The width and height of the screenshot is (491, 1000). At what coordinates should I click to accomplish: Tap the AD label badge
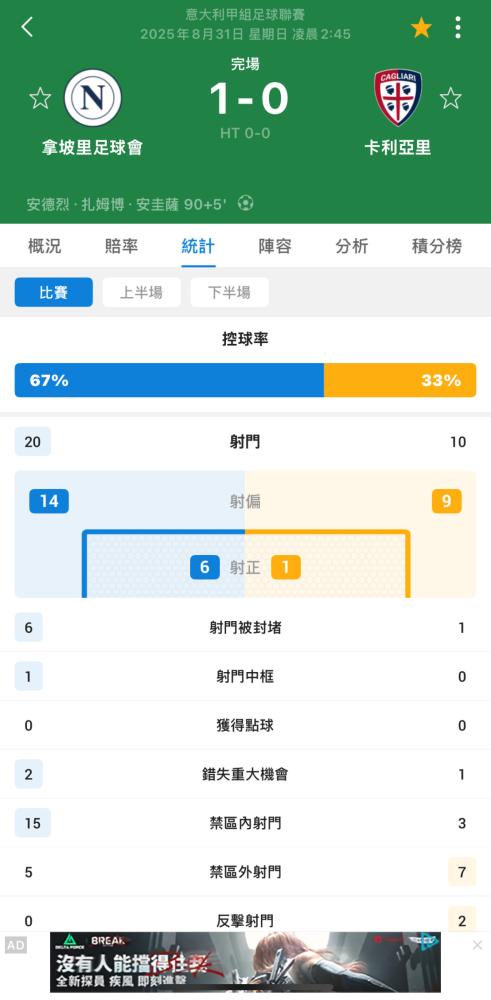16,945
